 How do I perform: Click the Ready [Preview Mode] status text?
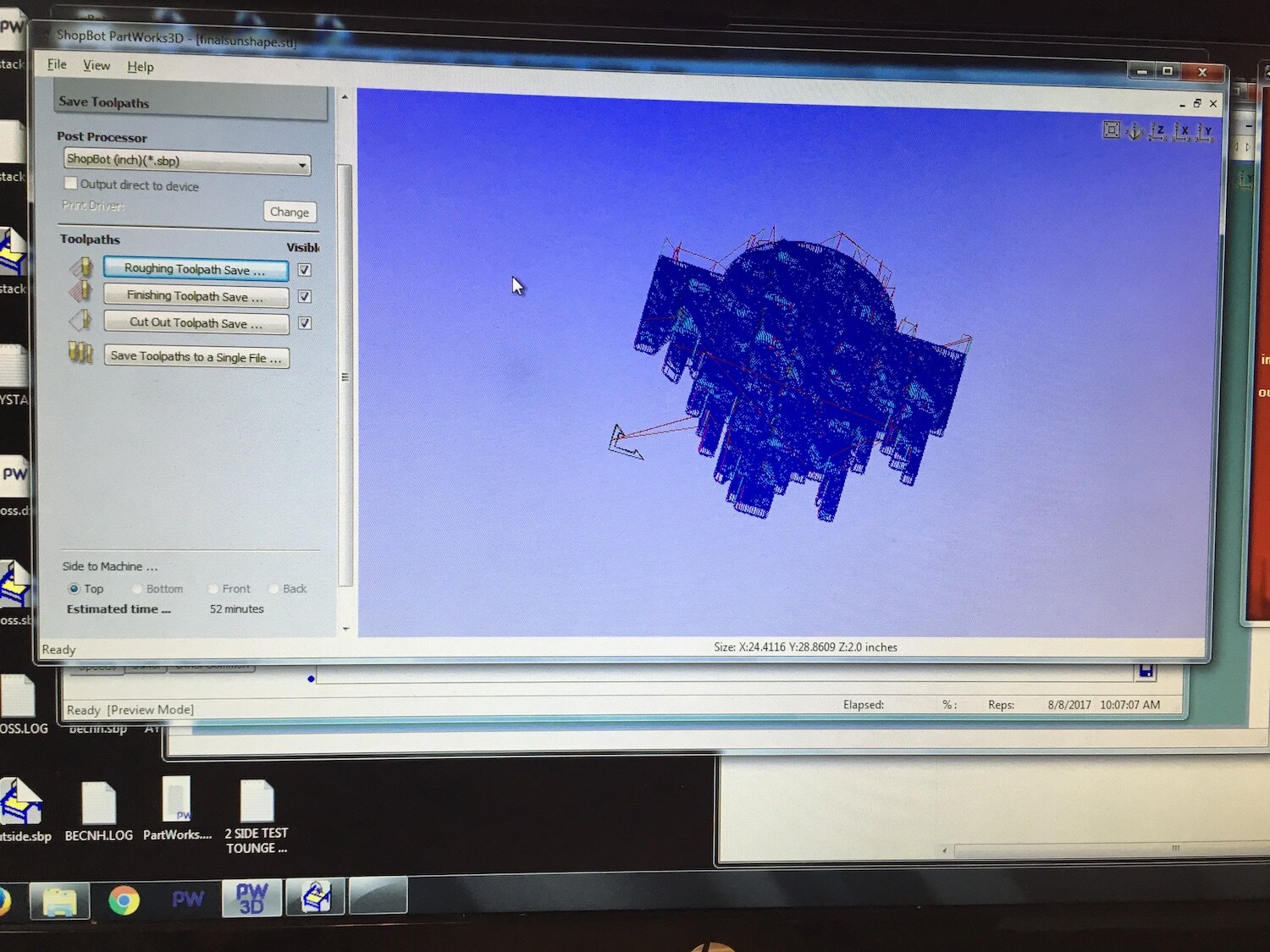tap(130, 709)
